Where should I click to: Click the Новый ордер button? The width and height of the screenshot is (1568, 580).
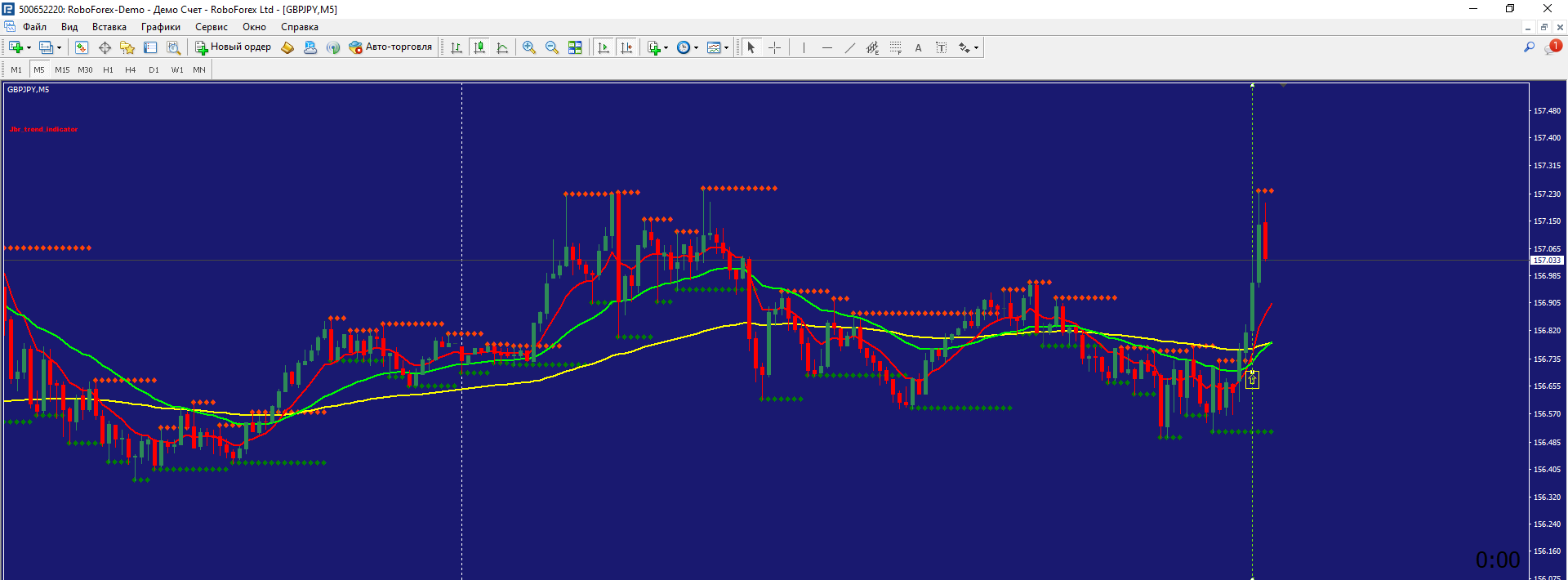pos(233,47)
